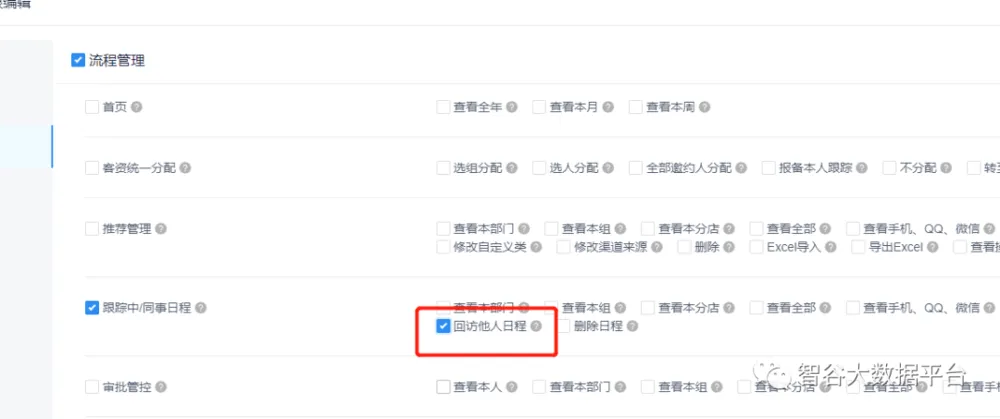
Task: Click help icon next to 跟踪中/同事日程
Action: click(x=201, y=308)
